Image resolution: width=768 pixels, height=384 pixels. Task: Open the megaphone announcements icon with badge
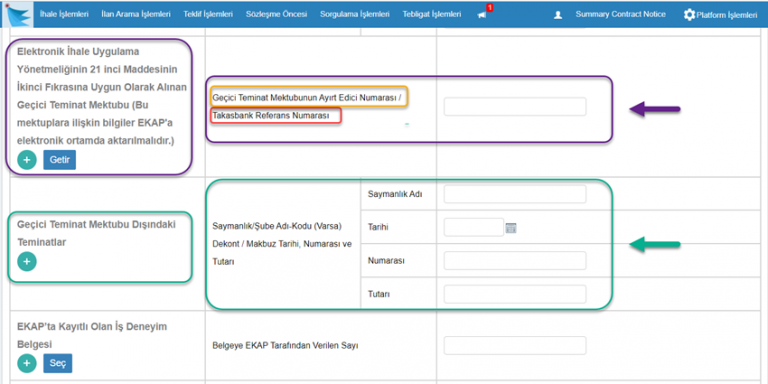482,15
